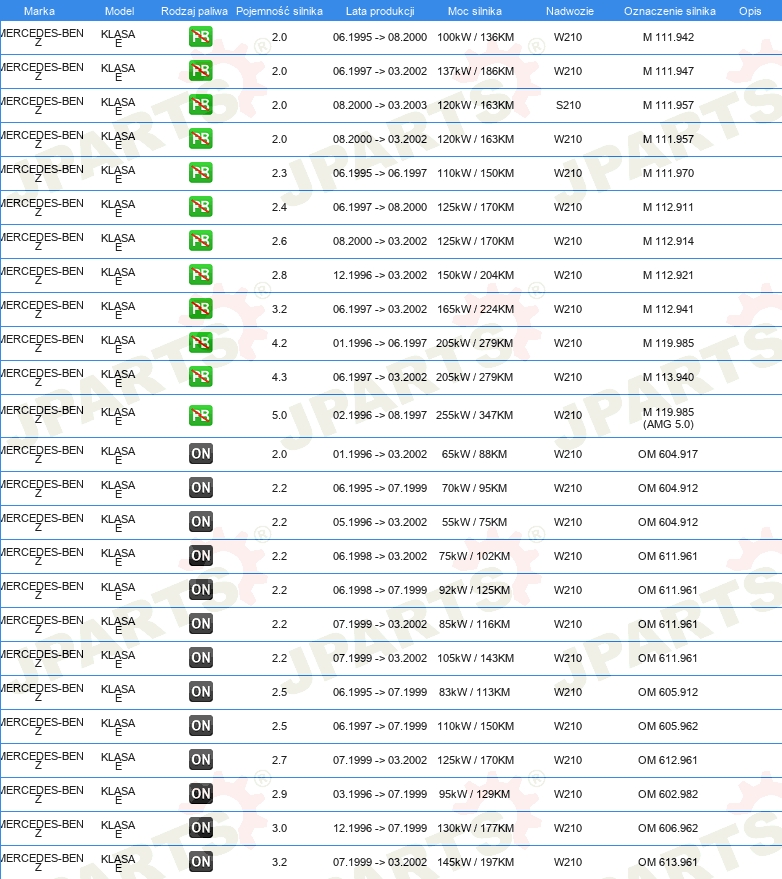Click the S210 body cell
The width and height of the screenshot is (782, 879).
click(568, 105)
